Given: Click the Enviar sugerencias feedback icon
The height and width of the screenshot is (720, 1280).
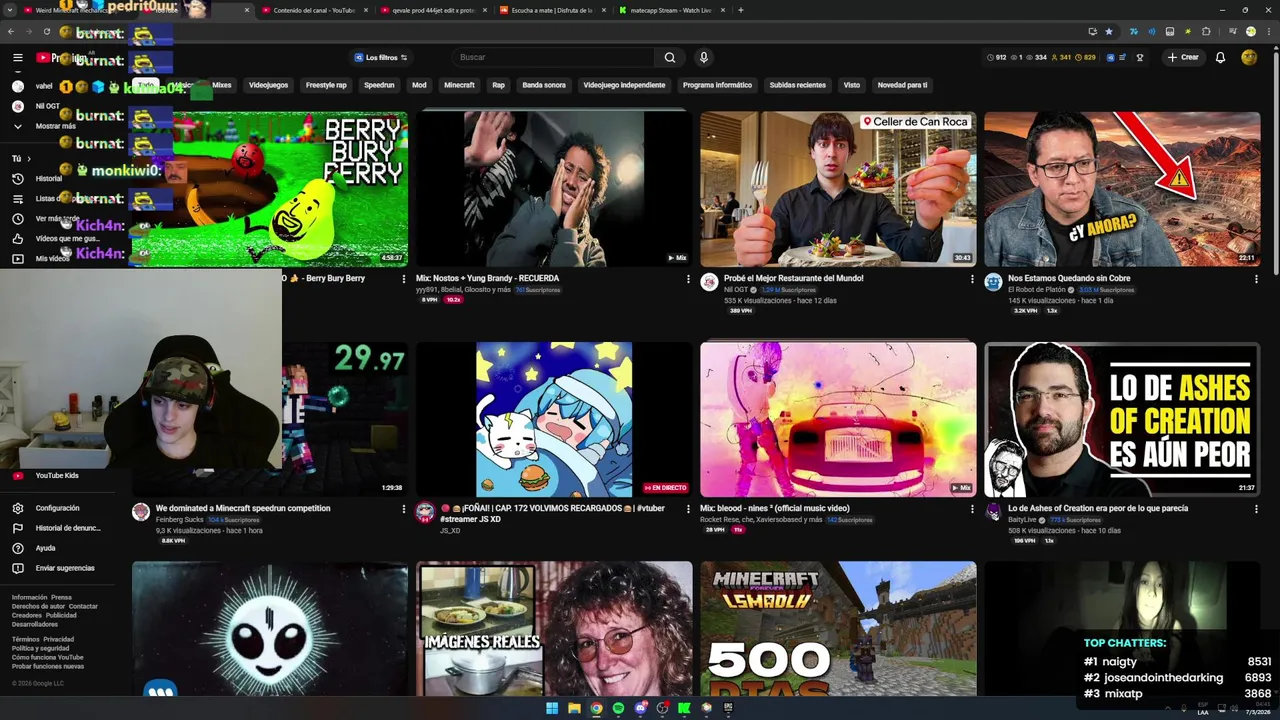Looking at the screenshot, I should [x=17, y=568].
